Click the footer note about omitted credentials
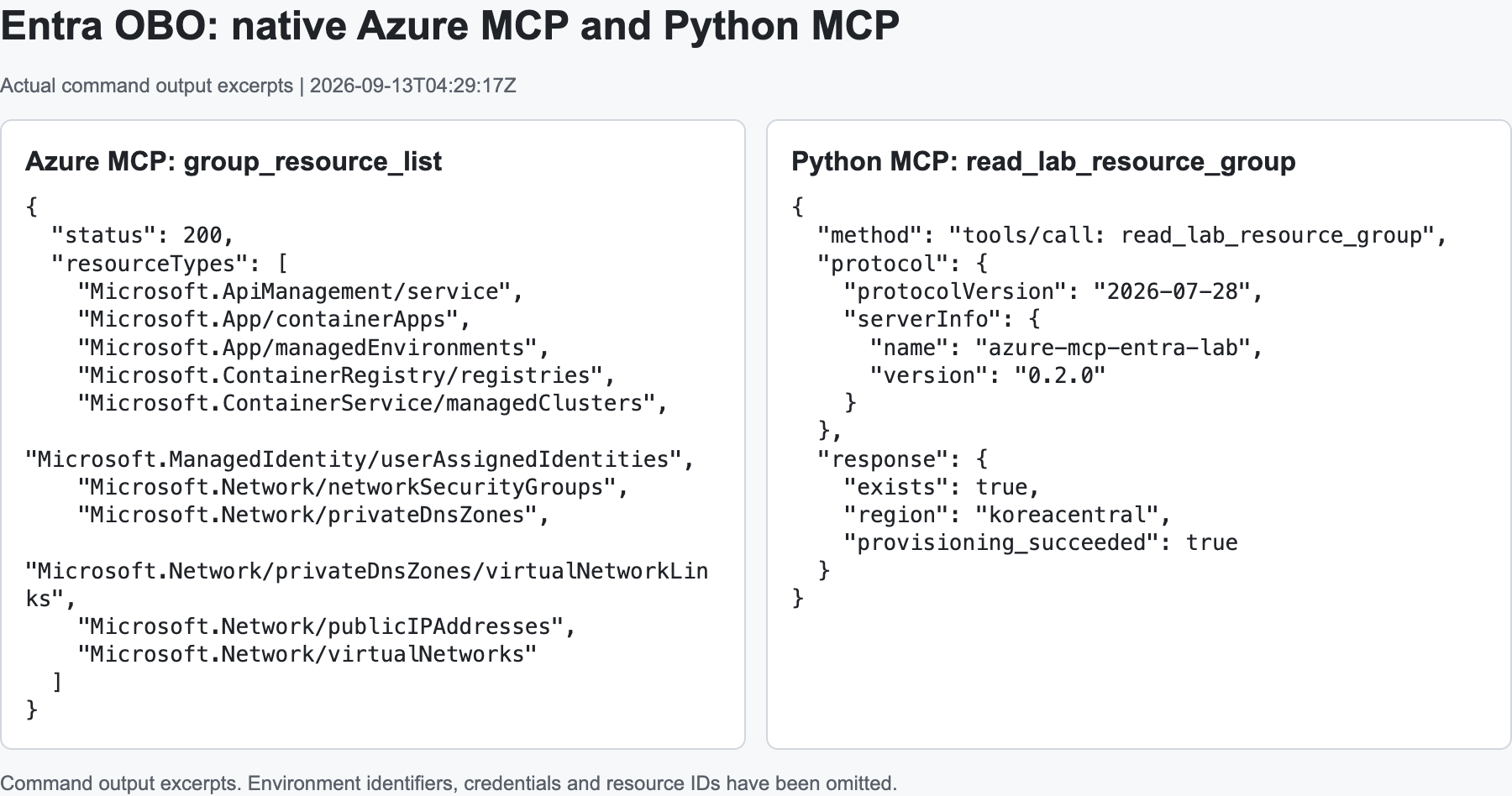1512x796 pixels. (x=449, y=783)
